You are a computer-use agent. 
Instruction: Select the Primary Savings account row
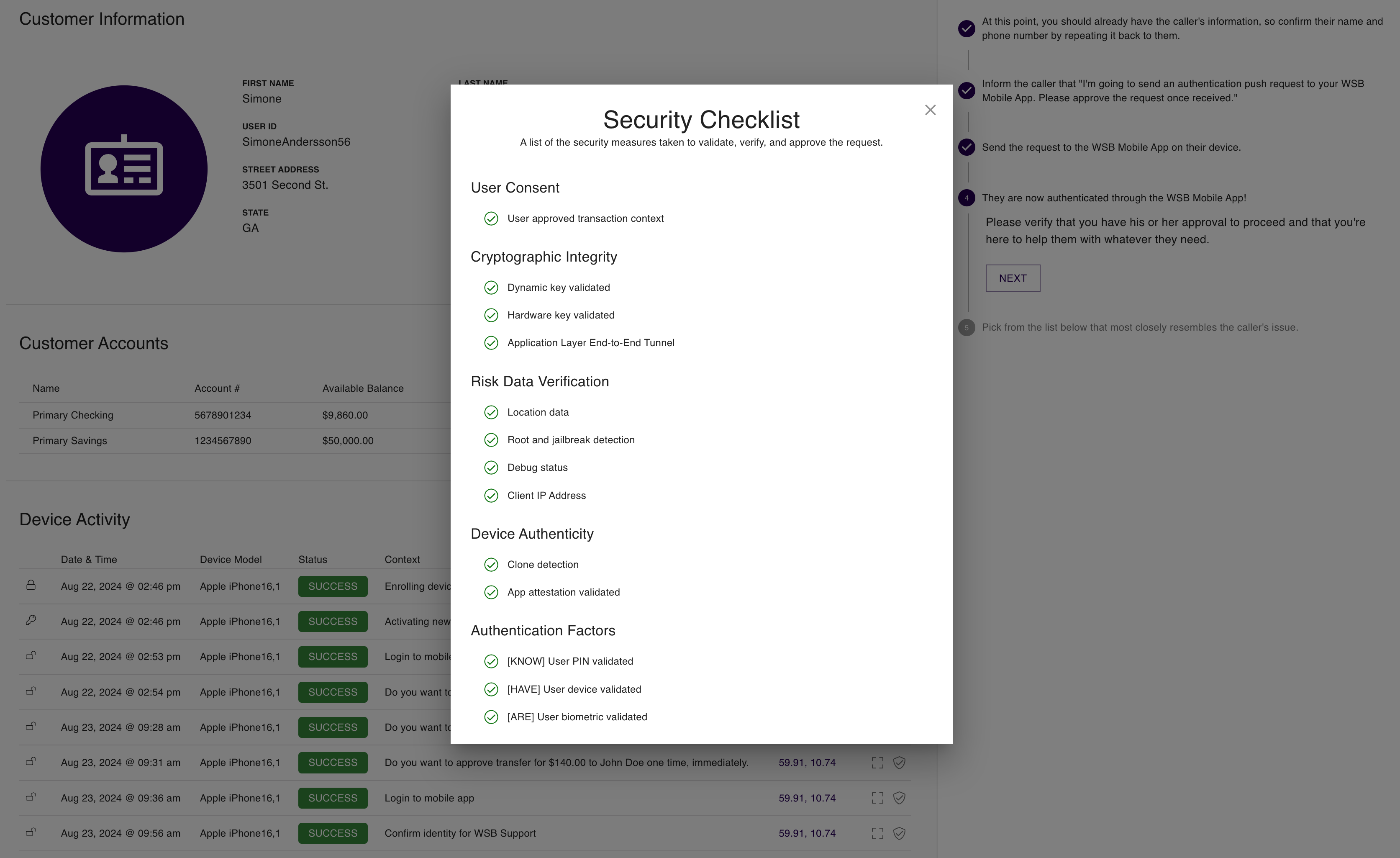coord(227,440)
